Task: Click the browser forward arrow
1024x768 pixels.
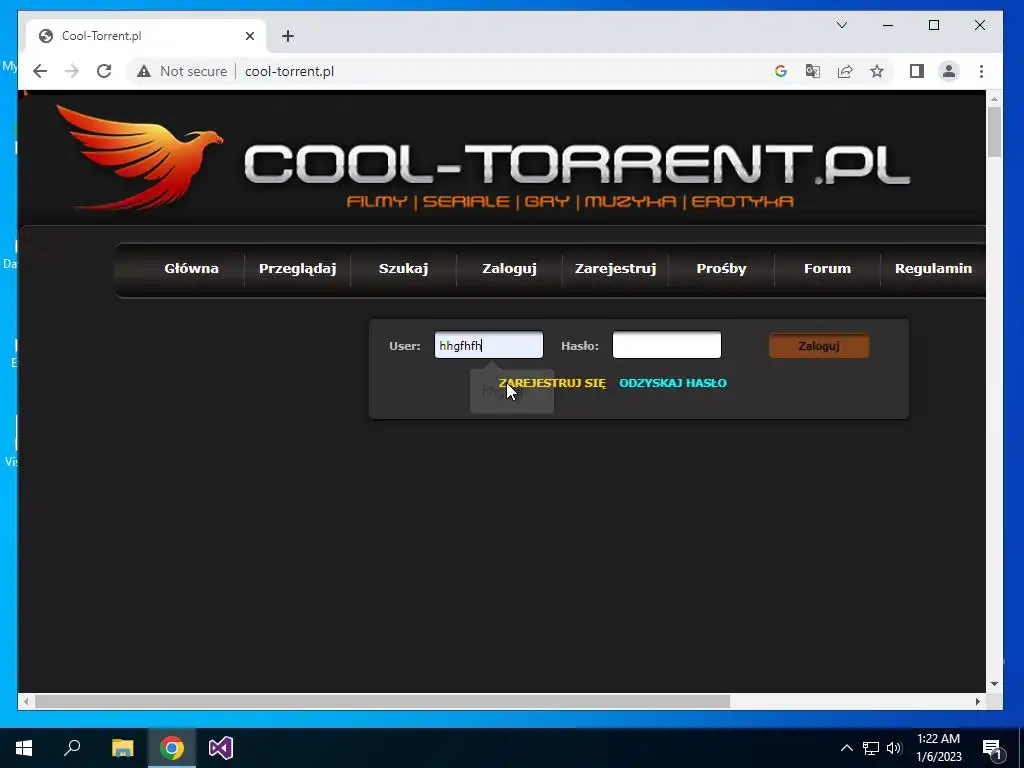Action: tap(72, 71)
